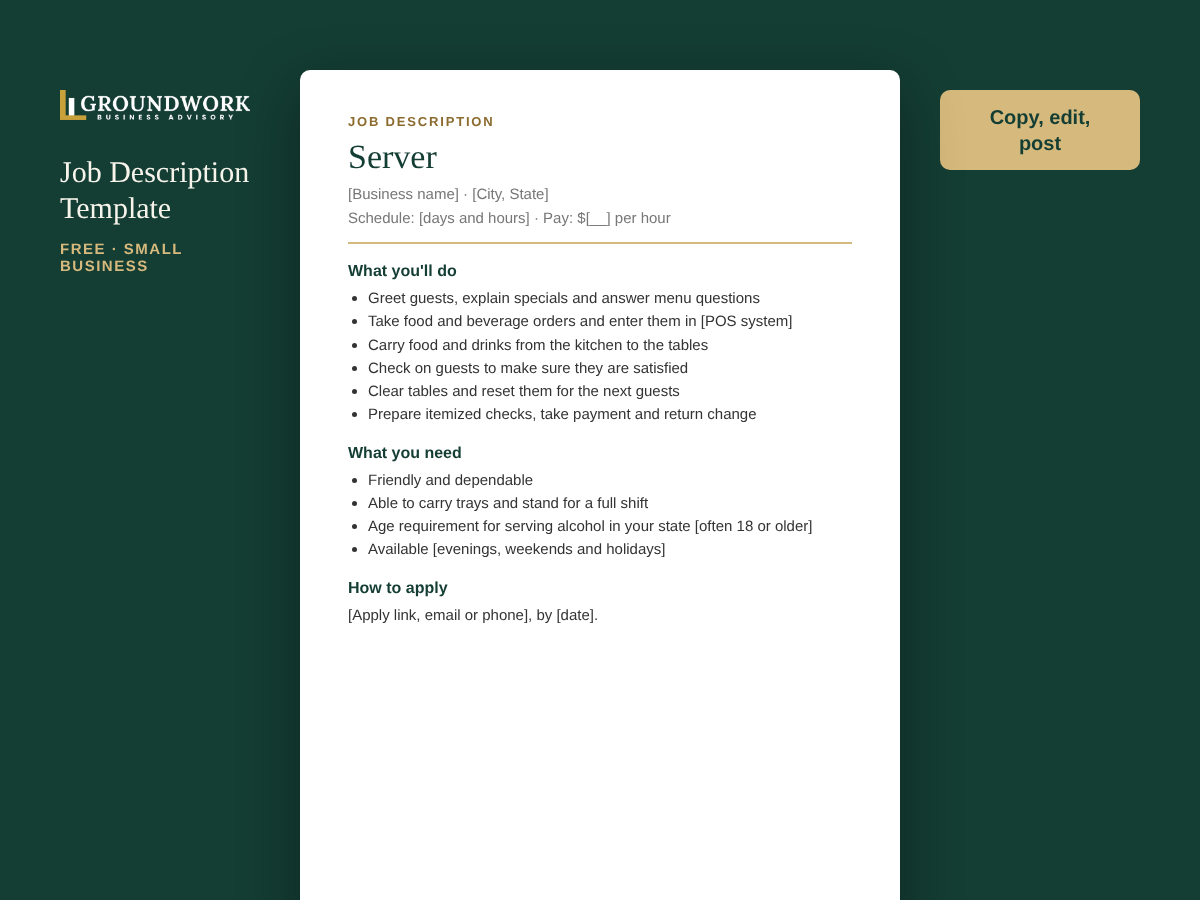The height and width of the screenshot is (900, 1200).
Task: Click the "FREE · SMALL BUSINESS" label
Action: click(121, 257)
